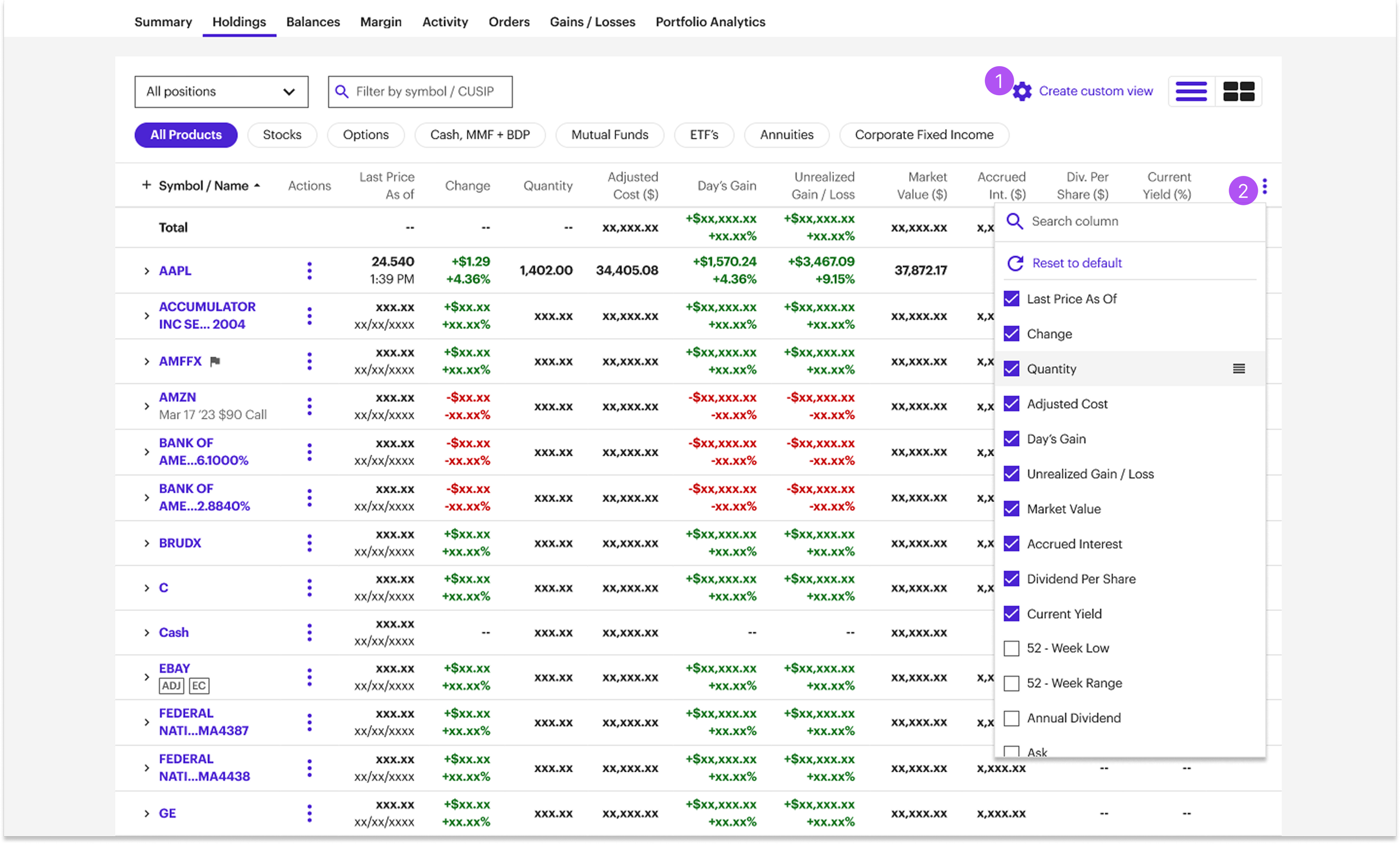This screenshot has height=844, width=1400.
Task: Open column options three-dot menu in header
Action: pyautogui.click(x=1264, y=186)
